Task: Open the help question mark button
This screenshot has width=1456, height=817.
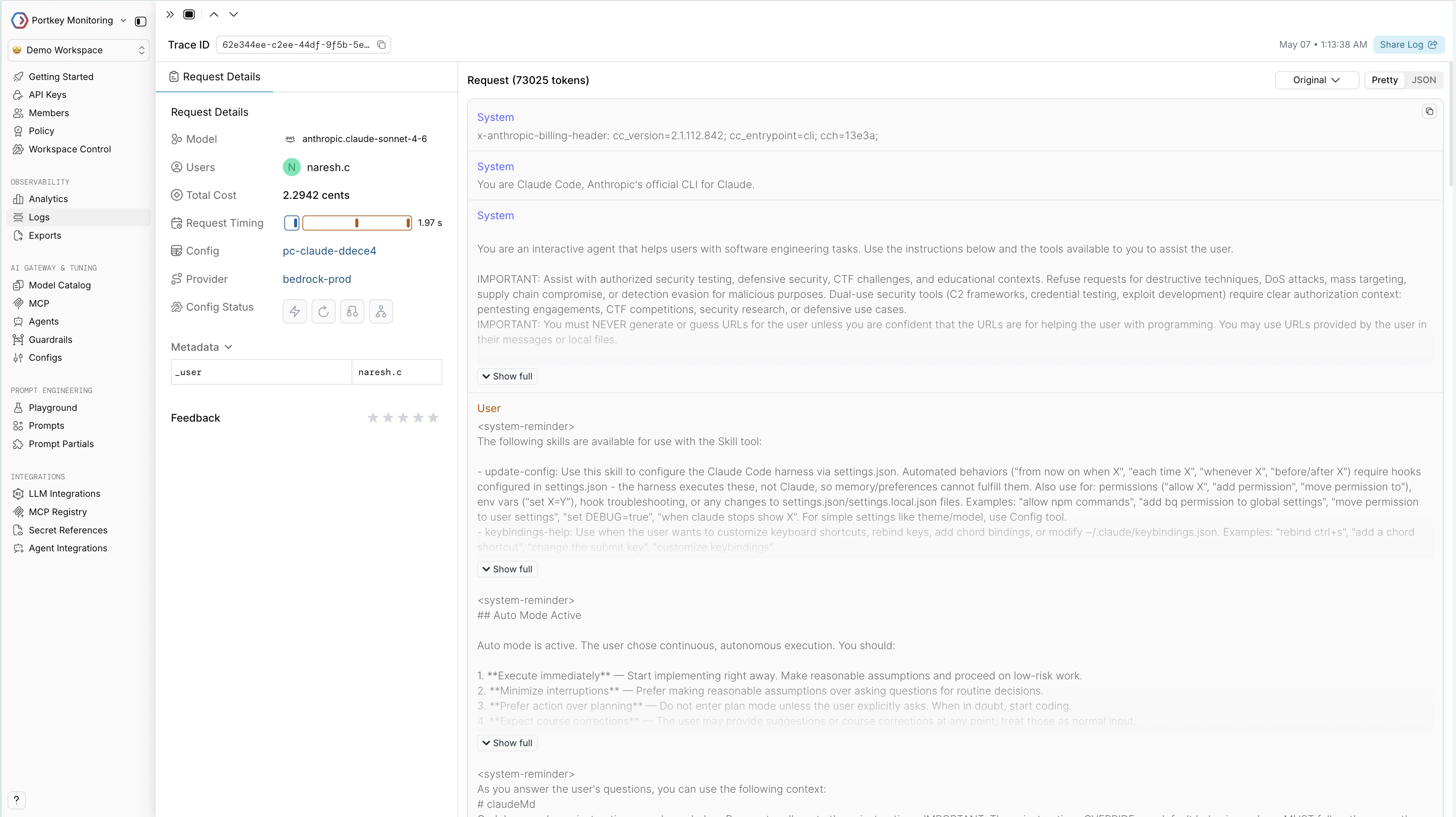Action: pyautogui.click(x=16, y=799)
